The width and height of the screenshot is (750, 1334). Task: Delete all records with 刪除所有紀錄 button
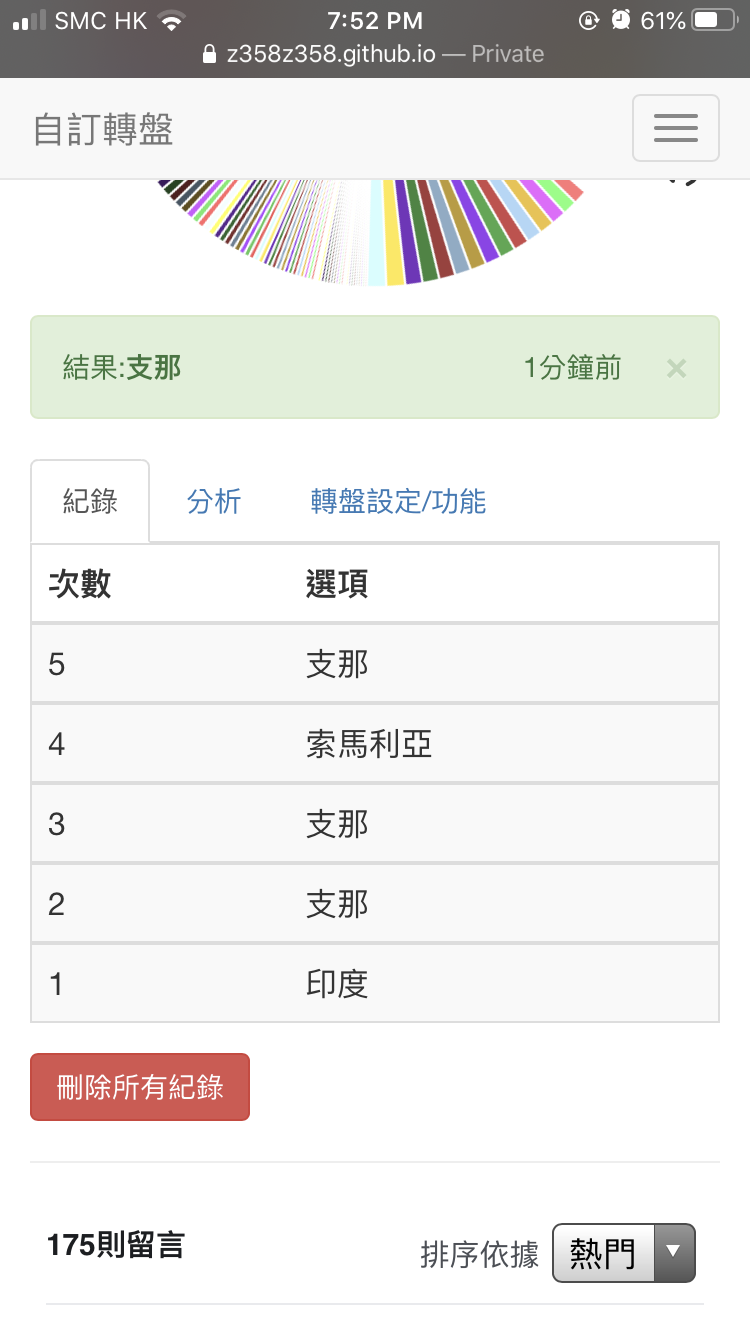coord(140,1087)
